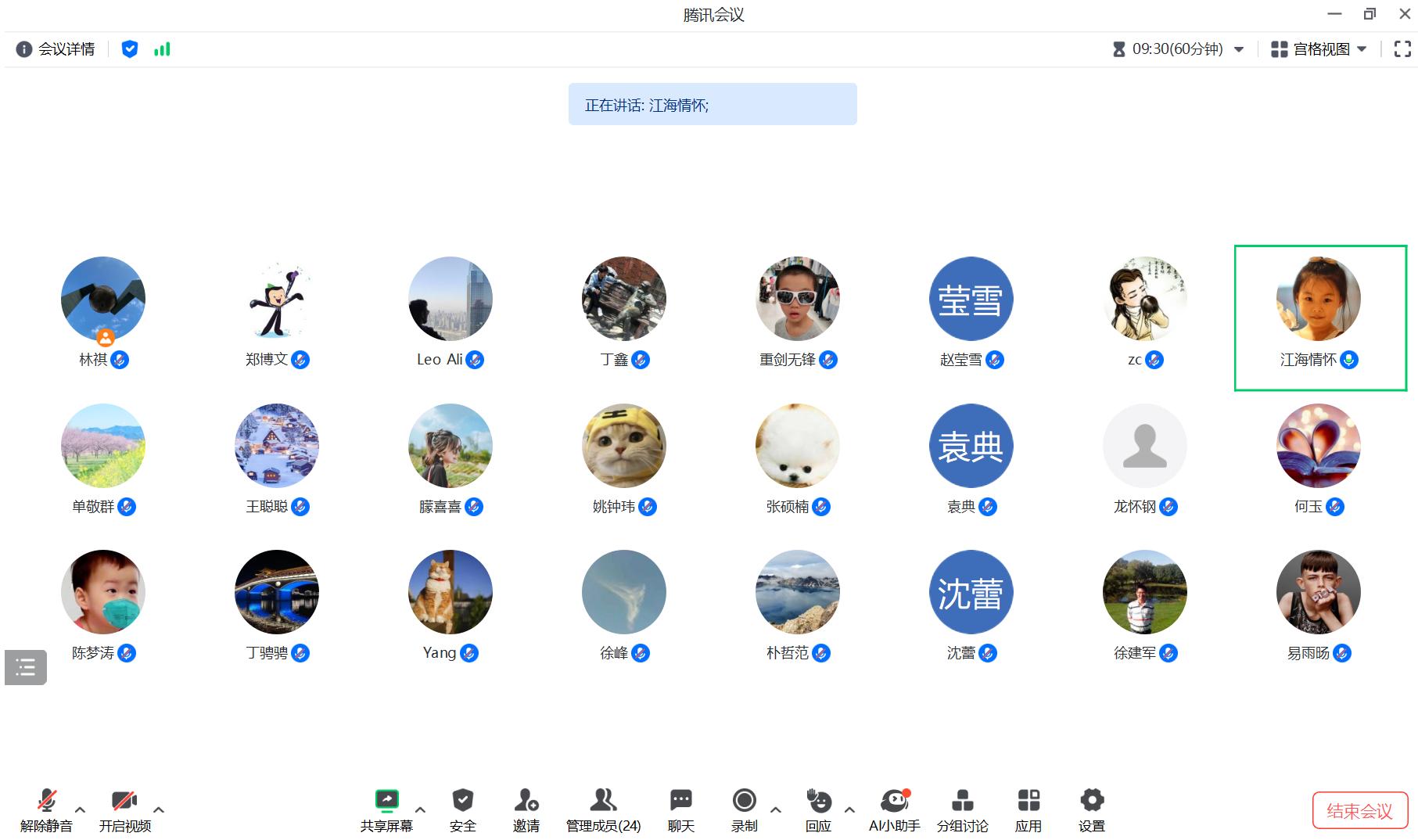
Task: Open 会议详情 meeting details
Action: pyautogui.click(x=56, y=49)
